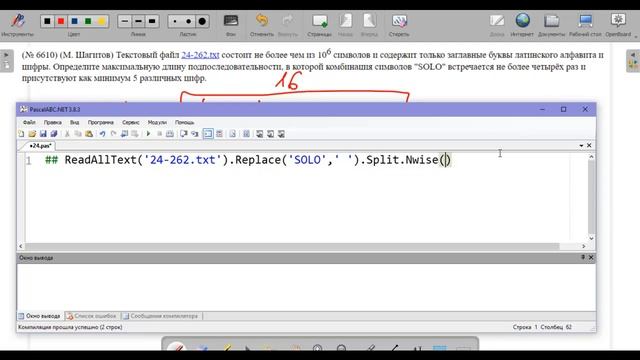Viewport: 640px width, 360px height.
Task: Open the Документы documents mode
Action: pos(551,24)
